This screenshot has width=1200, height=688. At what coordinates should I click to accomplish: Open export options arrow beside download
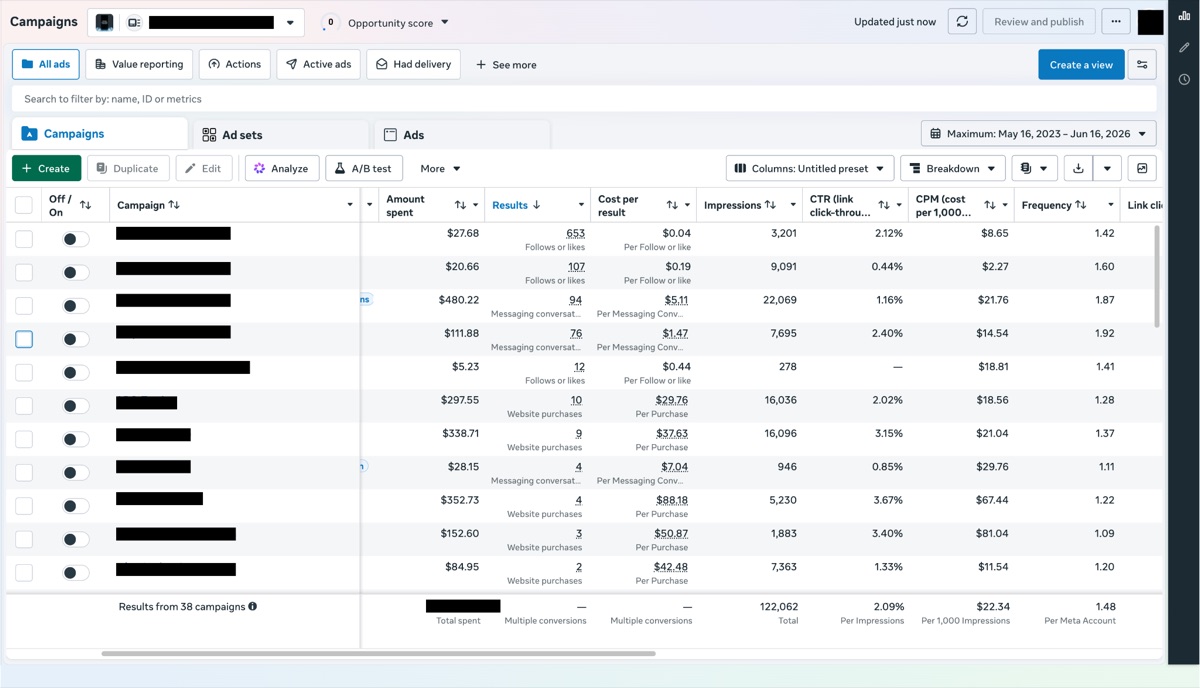pyautogui.click(x=1107, y=169)
